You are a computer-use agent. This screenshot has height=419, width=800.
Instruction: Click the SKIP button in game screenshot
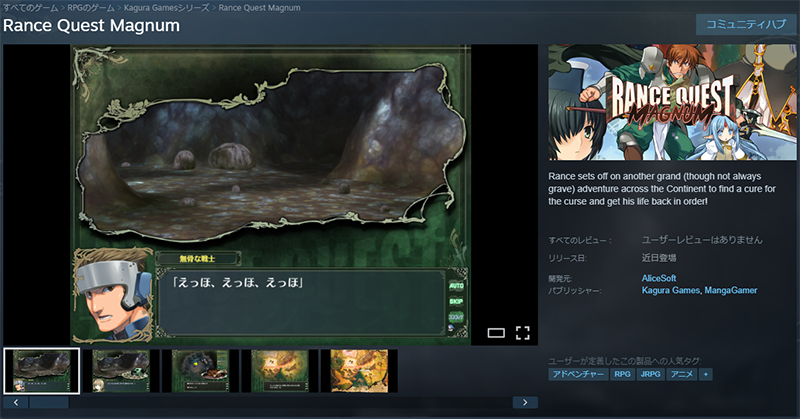455,301
